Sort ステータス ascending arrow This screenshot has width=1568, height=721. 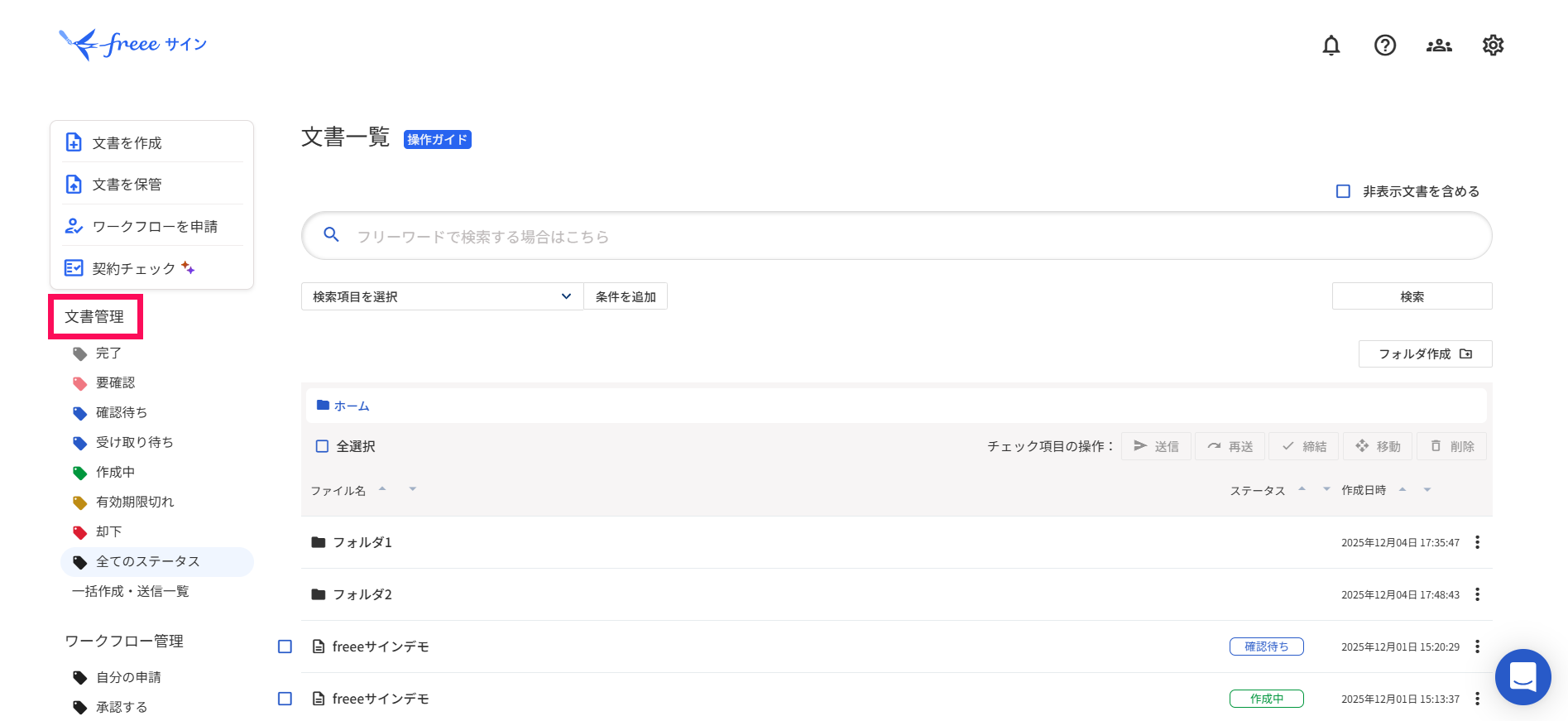[1302, 488]
